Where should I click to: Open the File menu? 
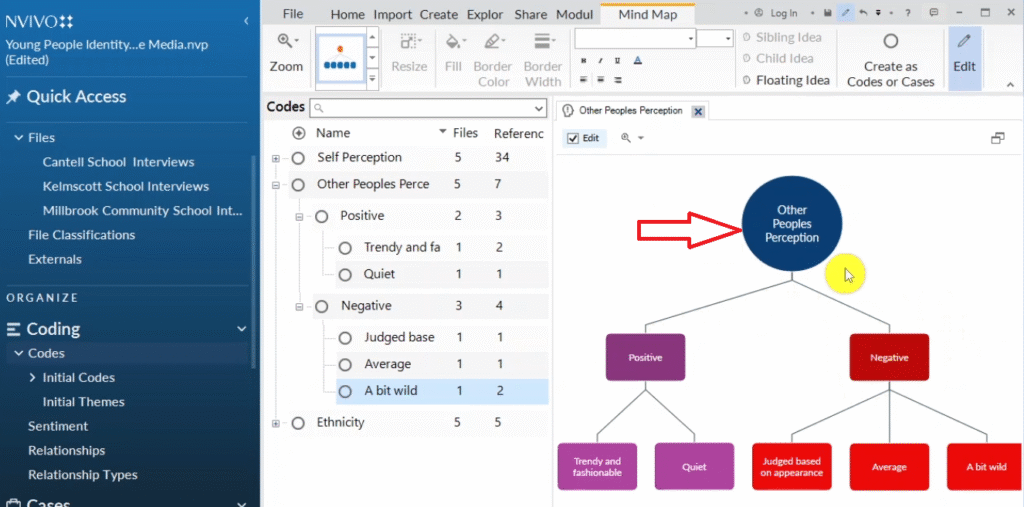[292, 14]
